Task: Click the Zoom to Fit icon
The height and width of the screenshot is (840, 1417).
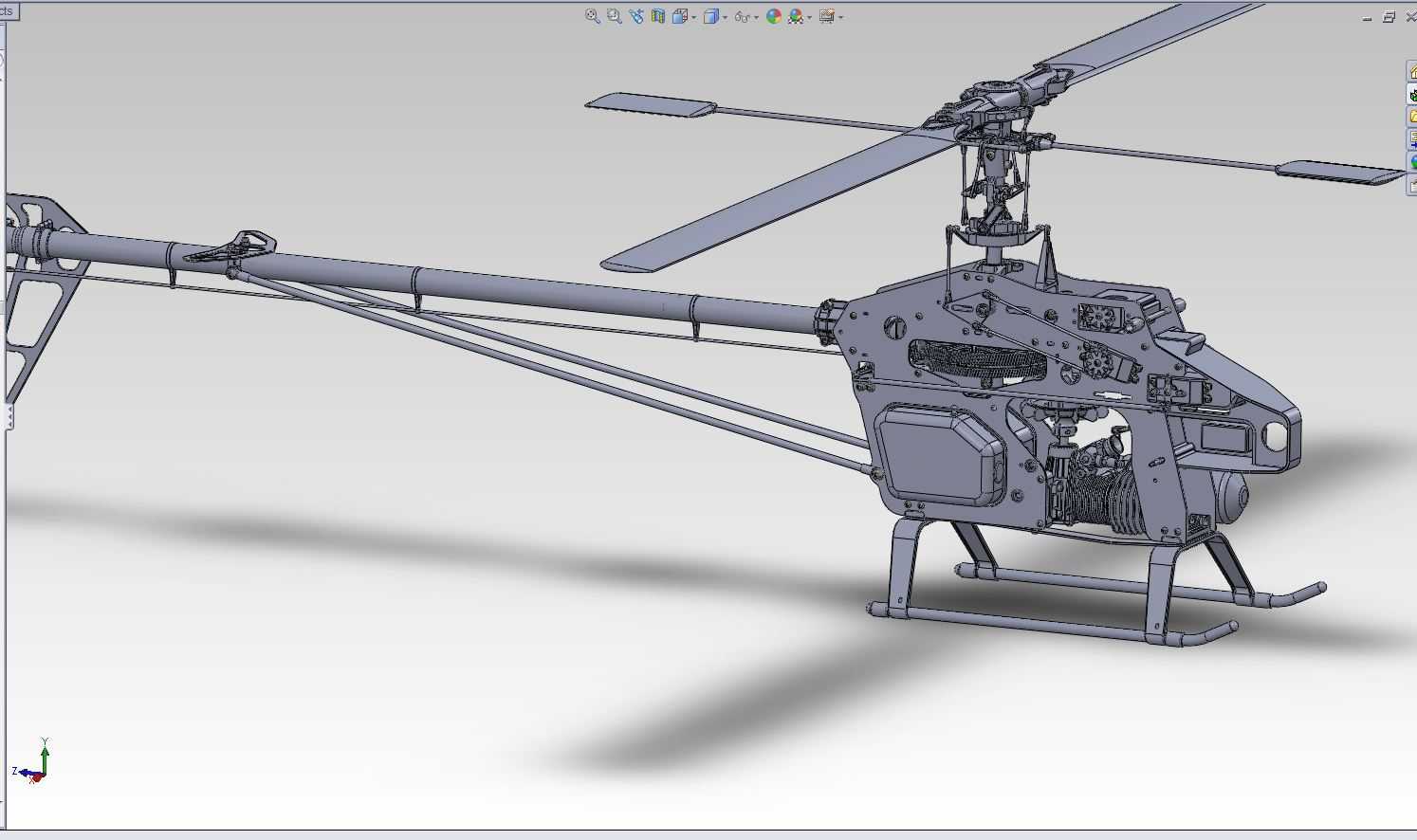Action: [x=592, y=16]
